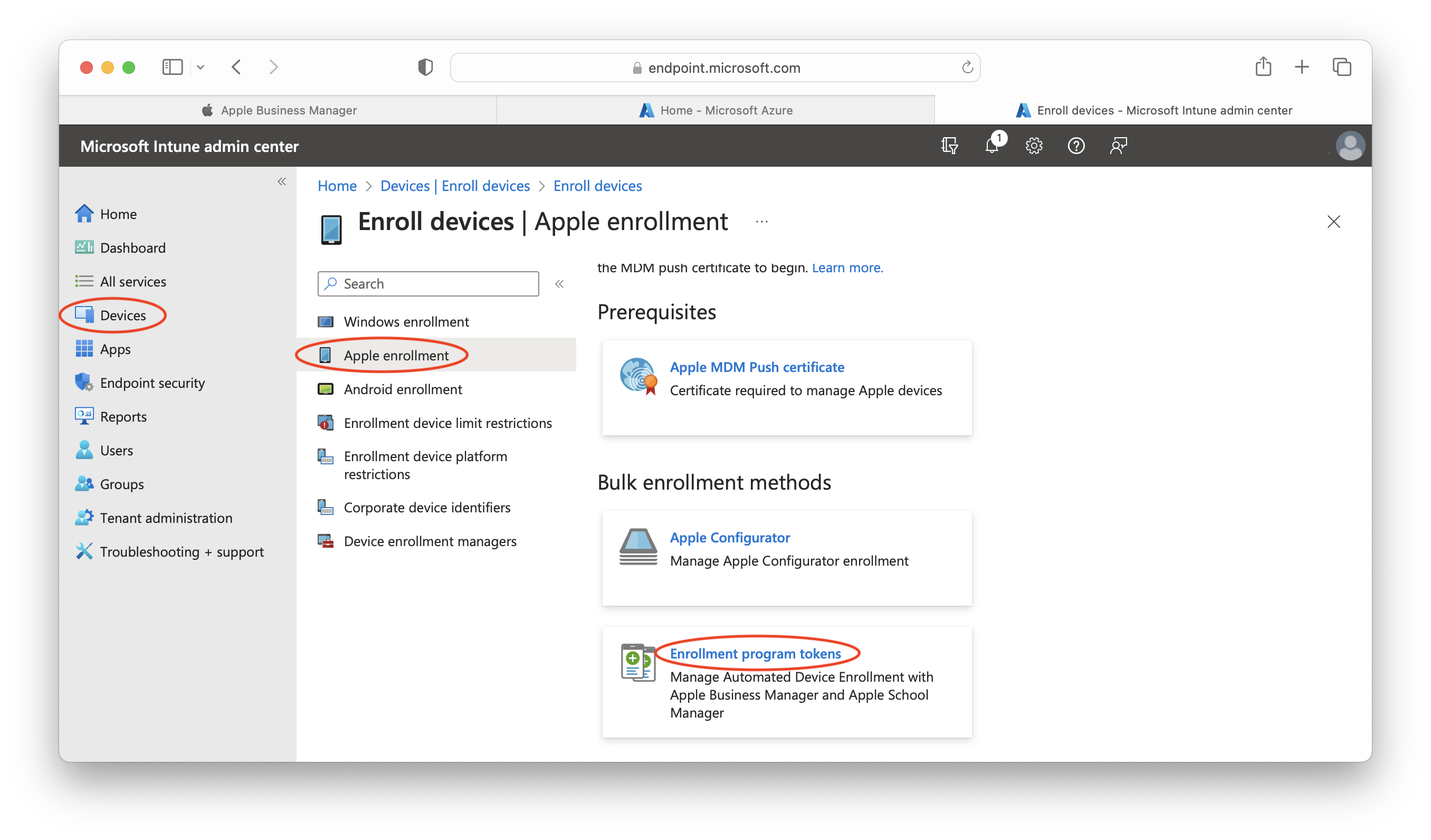Go to the Users section
This screenshot has height=840, width=1431.
click(x=117, y=450)
